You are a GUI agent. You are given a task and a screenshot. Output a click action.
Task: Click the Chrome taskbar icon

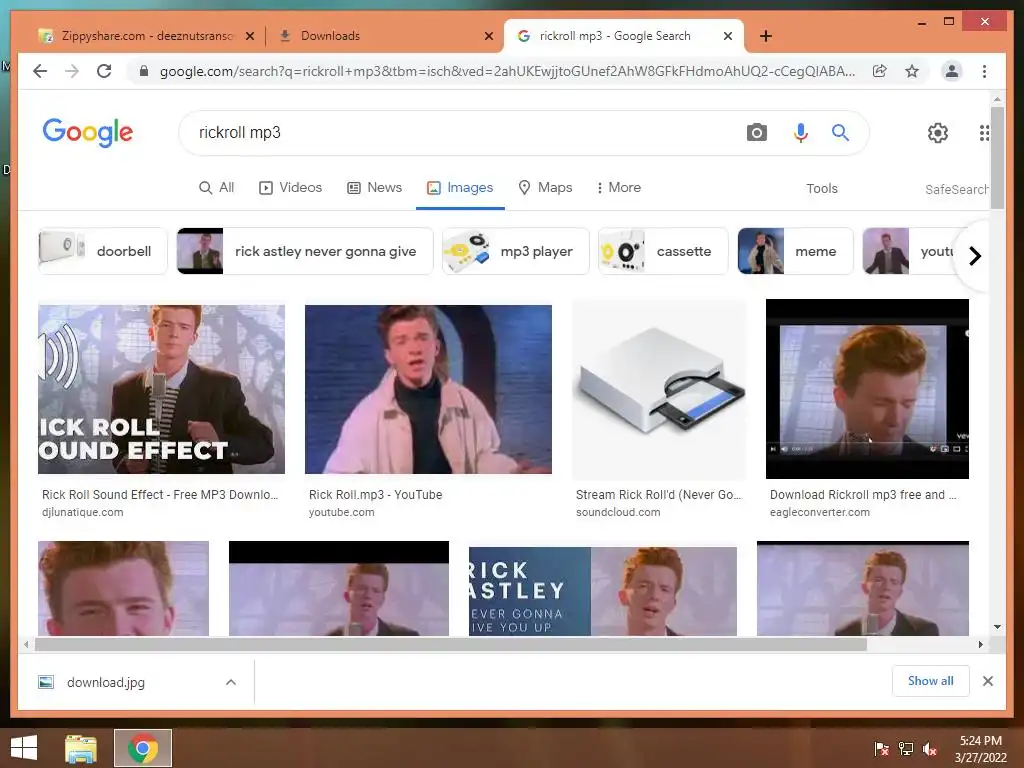(x=143, y=748)
